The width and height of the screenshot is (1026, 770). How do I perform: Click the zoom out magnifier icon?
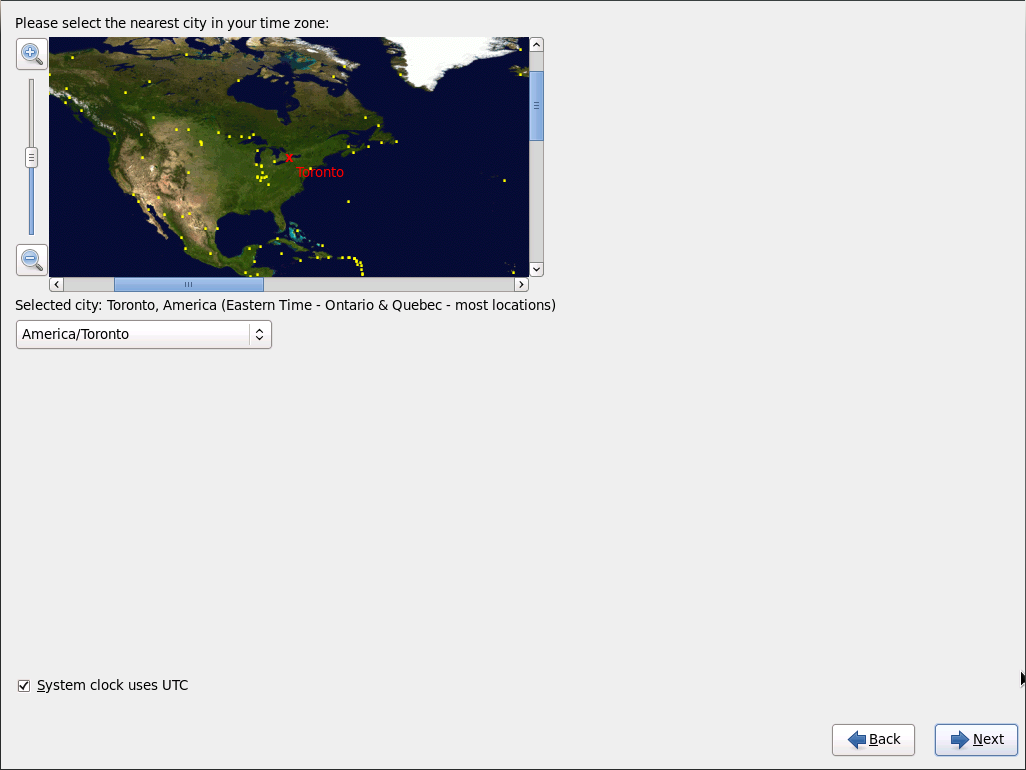click(31, 260)
